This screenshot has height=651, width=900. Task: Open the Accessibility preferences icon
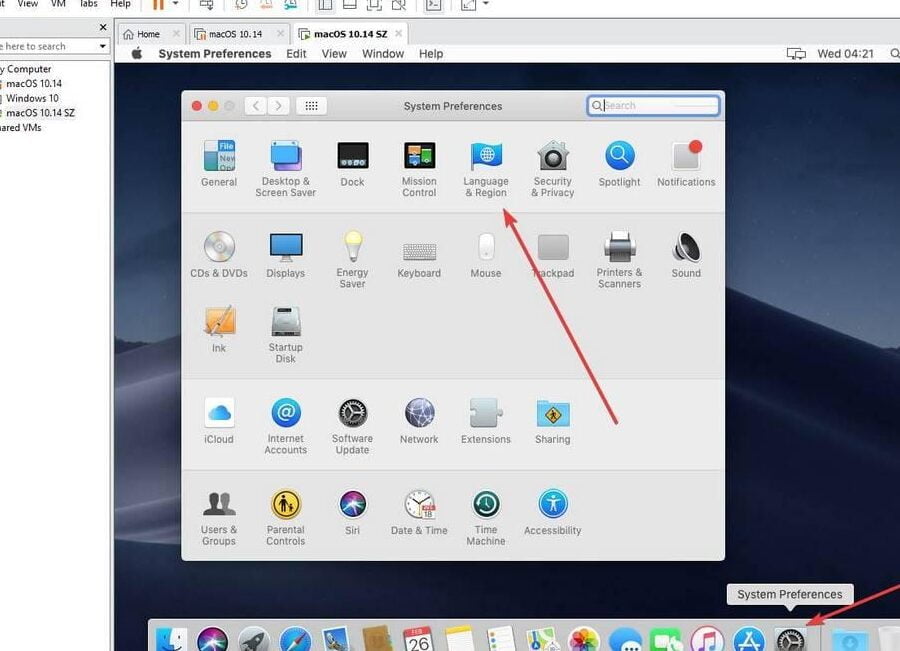(552, 505)
